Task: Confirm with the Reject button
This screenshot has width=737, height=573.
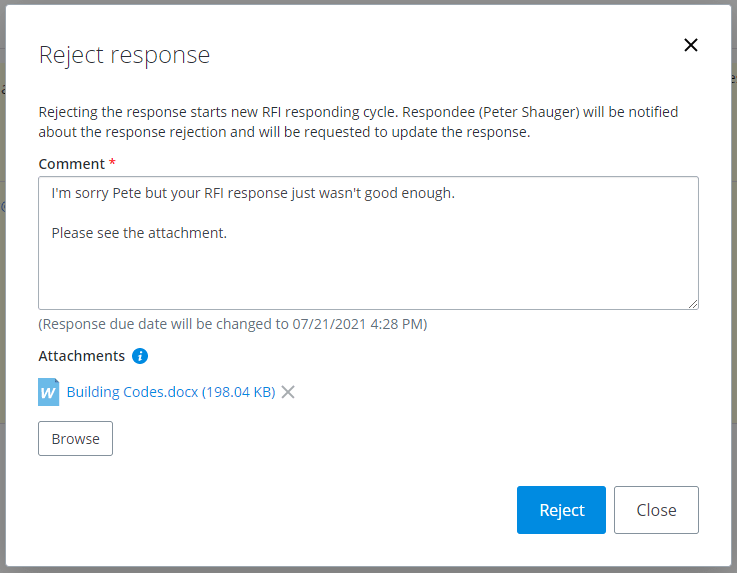Action: (561, 510)
